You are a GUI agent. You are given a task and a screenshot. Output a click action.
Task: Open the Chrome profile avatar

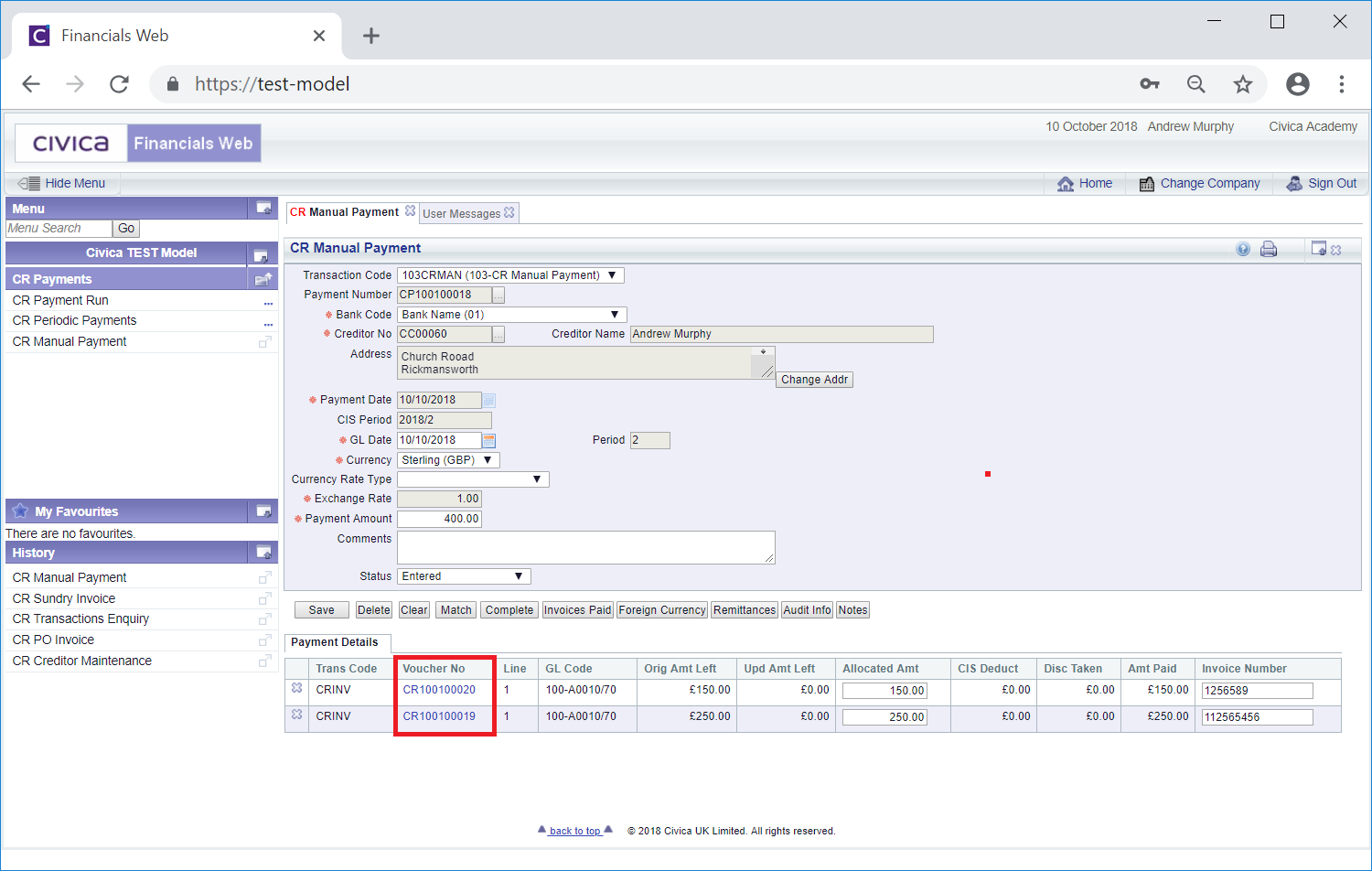pyautogui.click(x=1297, y=84)
